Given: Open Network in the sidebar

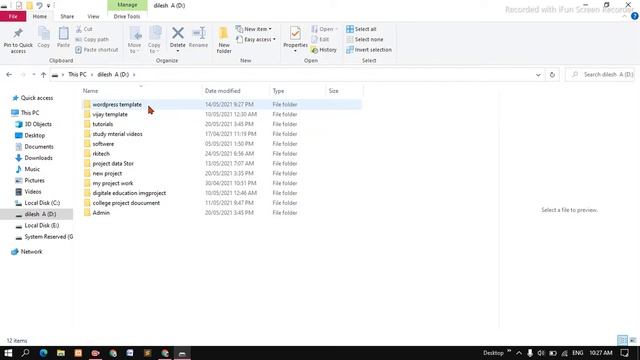Looking at the screenshot, I should (31, 251).
